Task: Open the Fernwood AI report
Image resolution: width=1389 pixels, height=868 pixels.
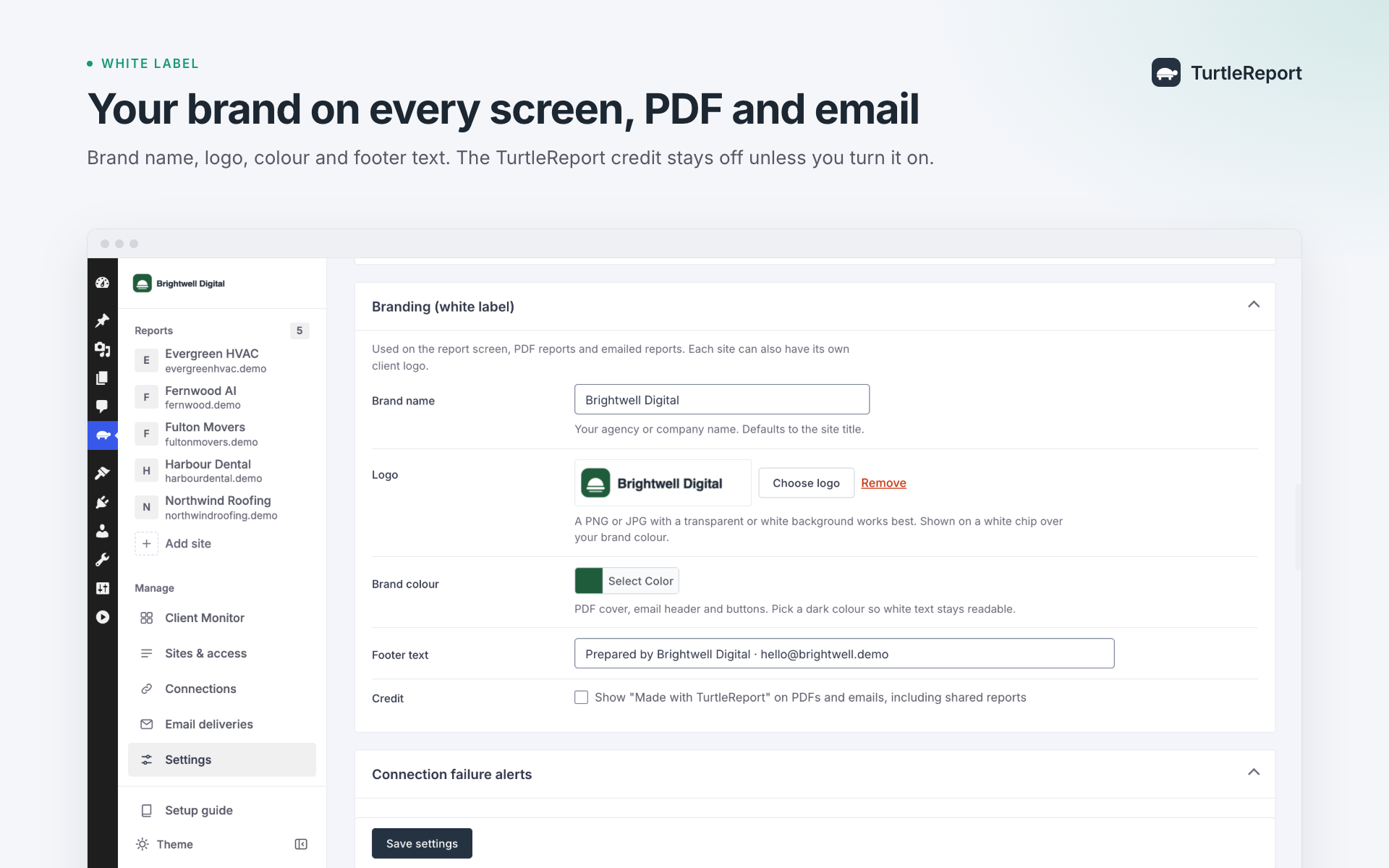Action: (222, 397)
